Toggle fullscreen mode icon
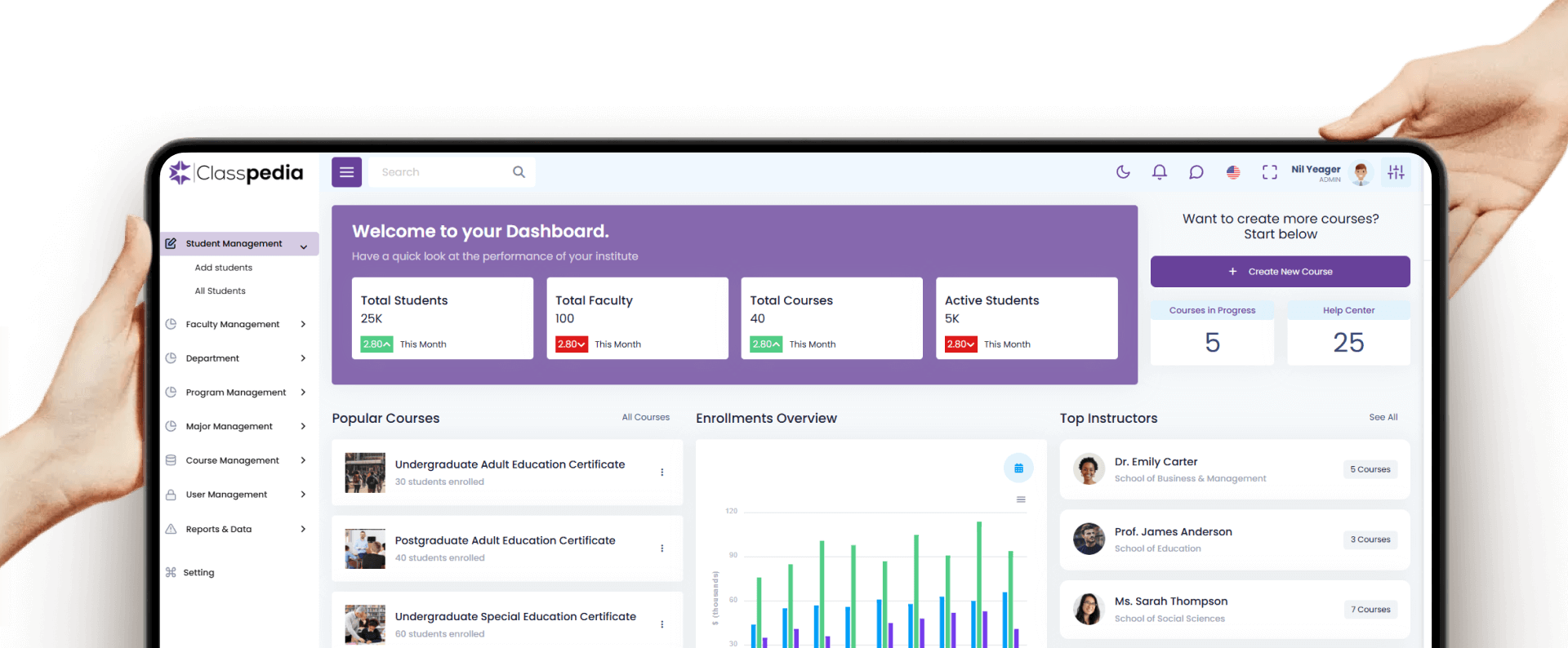Image resolution: width=1568 pixels, height=648 pixels. coord(1269,172)
